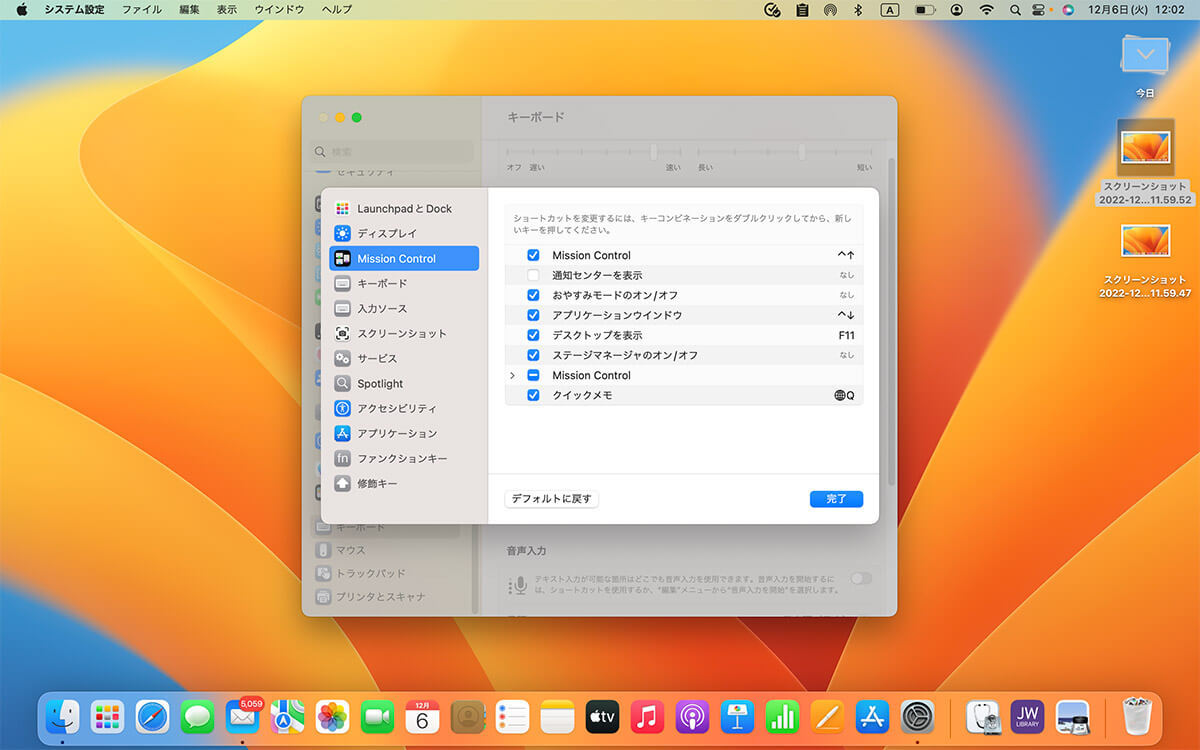1200x750 pixels.
Task: Uncheck おやすみモードのオン/オフ checkbox
Action: 533,295
